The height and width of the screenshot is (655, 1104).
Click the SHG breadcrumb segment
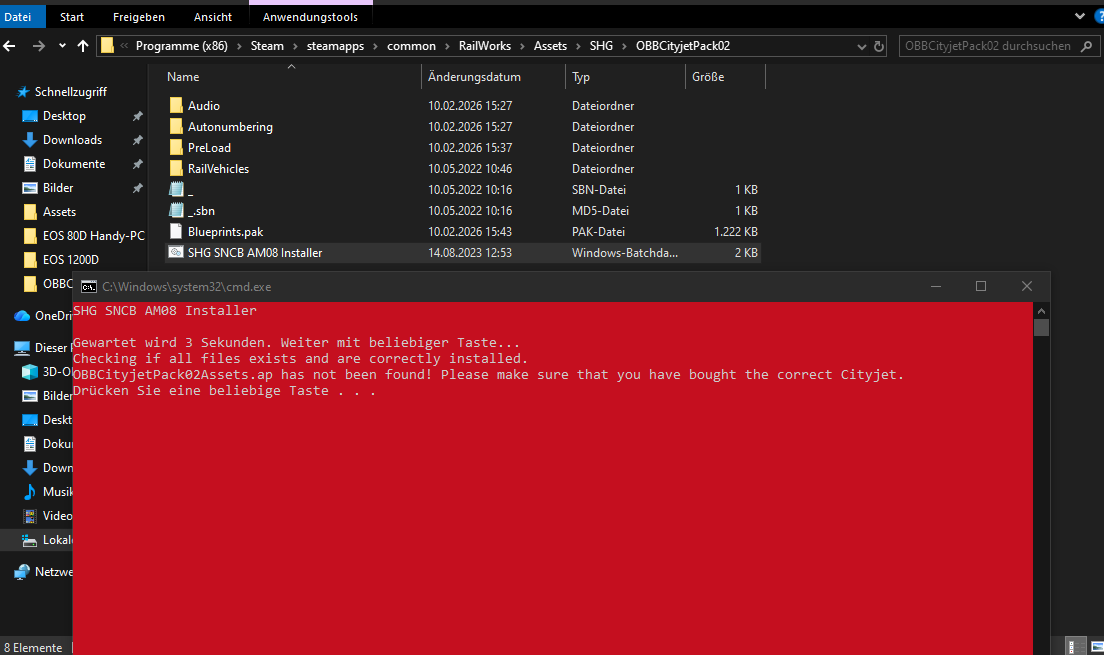tap(601, 46)
